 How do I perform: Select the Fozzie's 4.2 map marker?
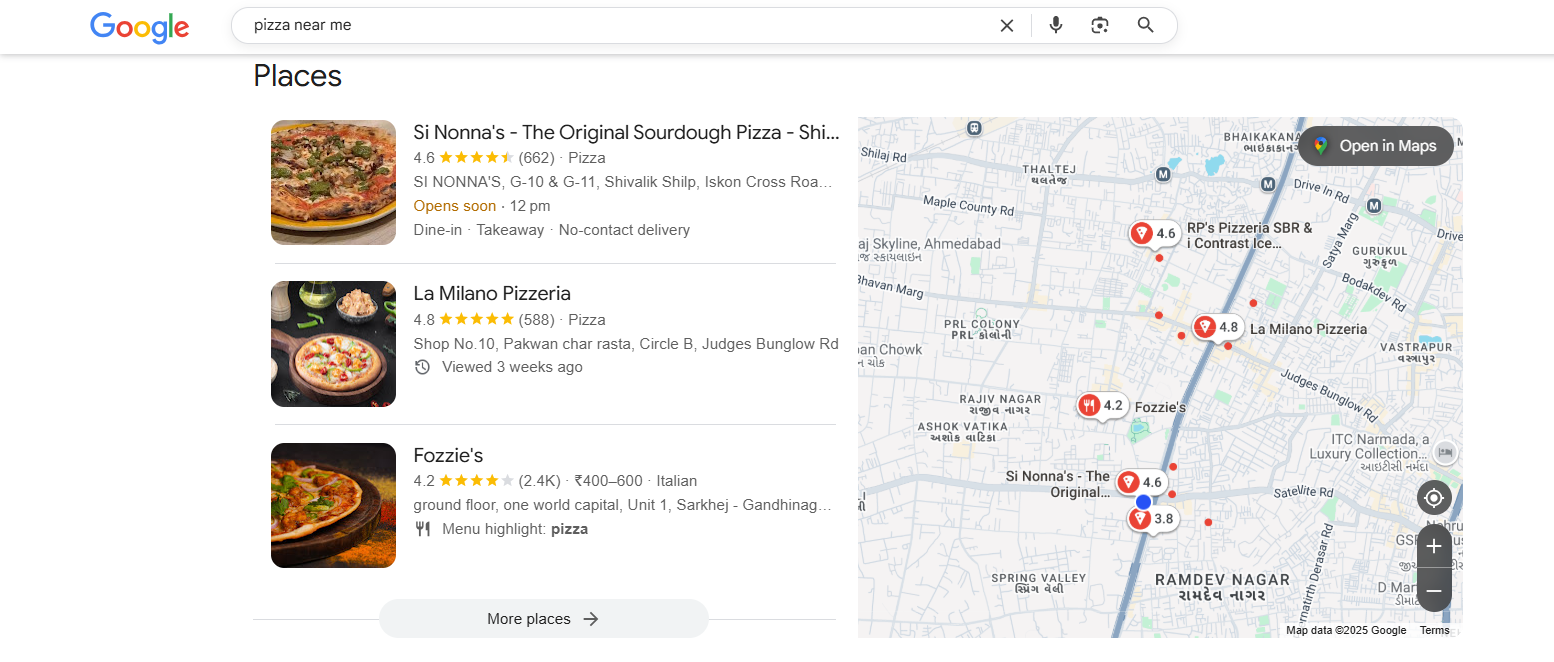pyautogui.click(x=1102, y=405)
